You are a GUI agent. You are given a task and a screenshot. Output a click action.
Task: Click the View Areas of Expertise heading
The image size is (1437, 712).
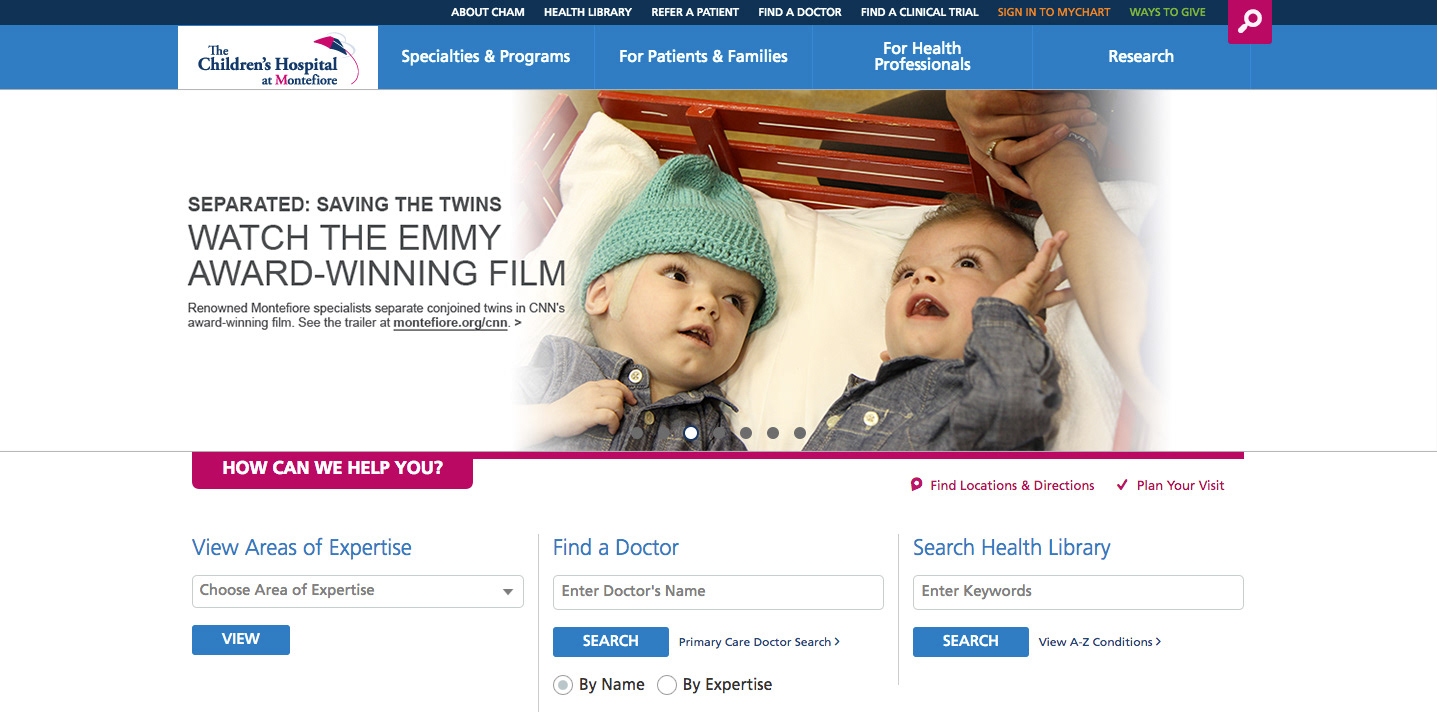302,548
